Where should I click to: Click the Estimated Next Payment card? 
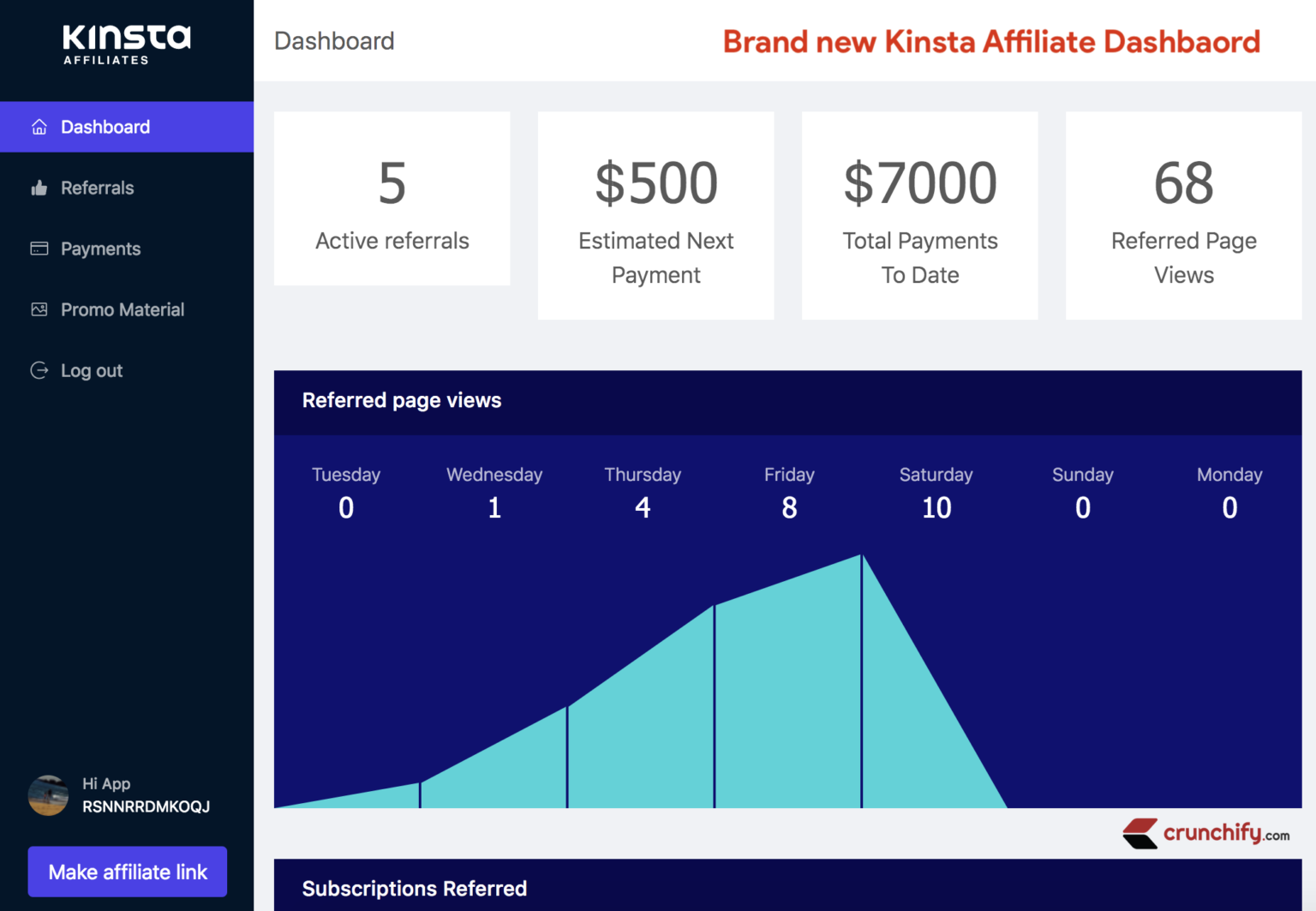pyautogui.click(x=655, y=215)
